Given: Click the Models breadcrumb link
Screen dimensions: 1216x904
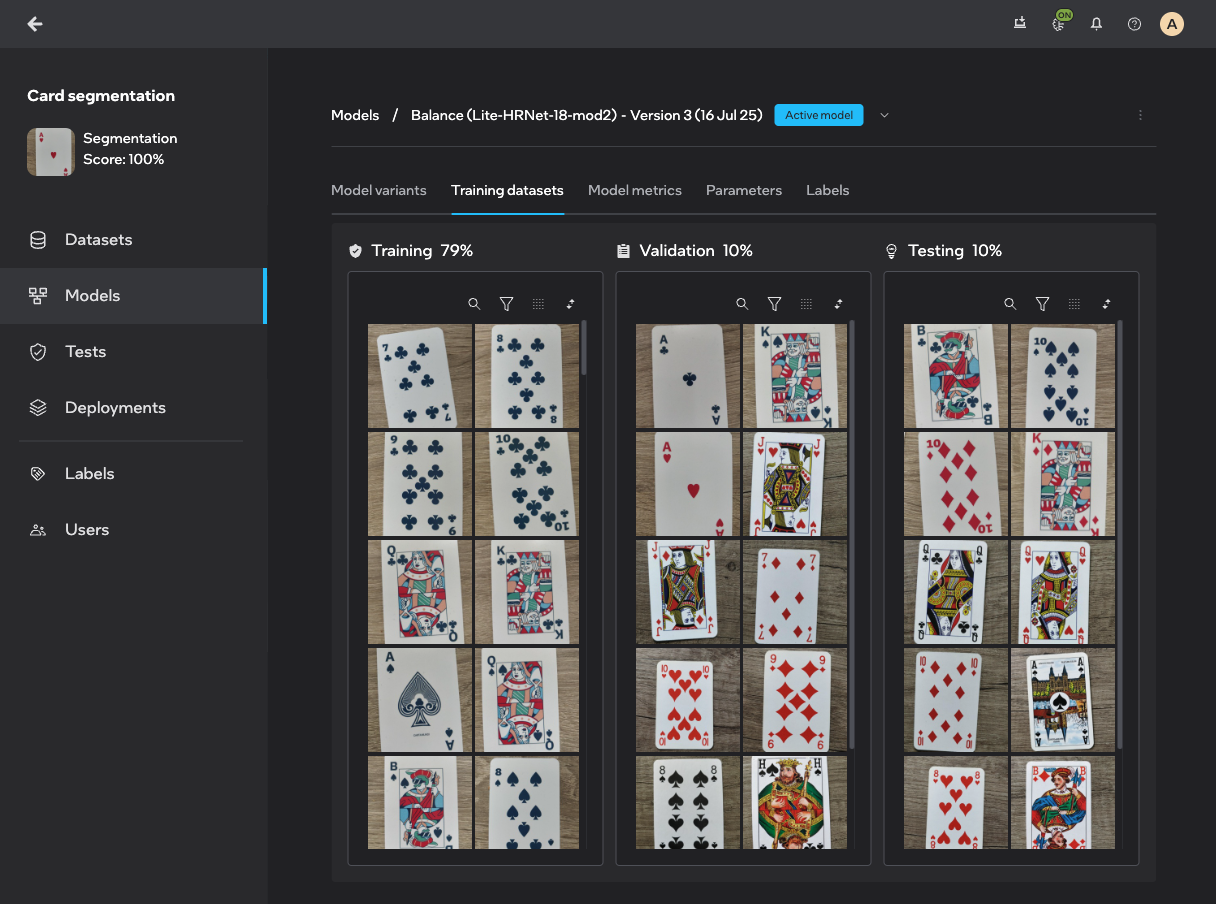Looking at the screenshot, I should (355, 115).
